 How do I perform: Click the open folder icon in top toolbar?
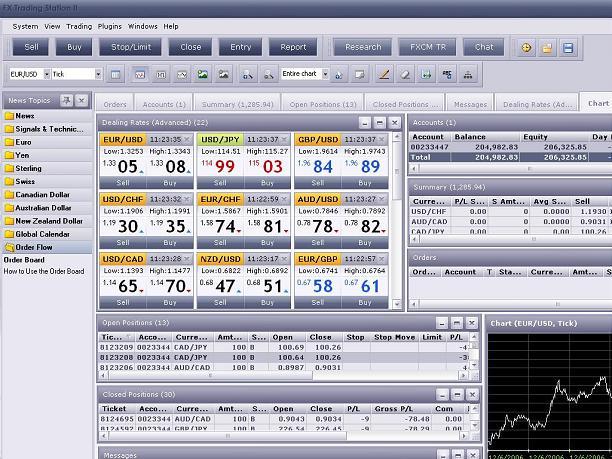(x=547, y=48)
